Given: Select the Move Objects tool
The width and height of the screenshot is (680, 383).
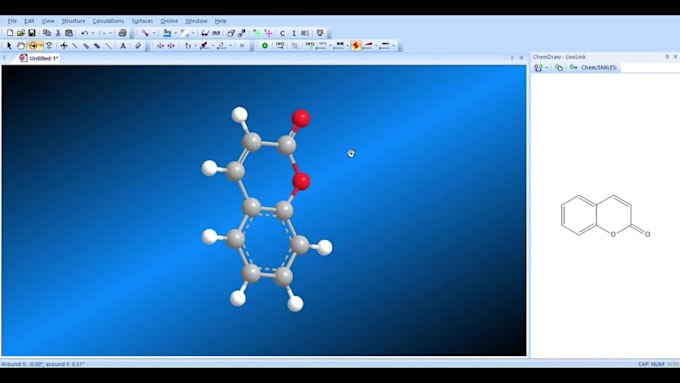Looking at the screenshot, I should [x=64, y=46].
